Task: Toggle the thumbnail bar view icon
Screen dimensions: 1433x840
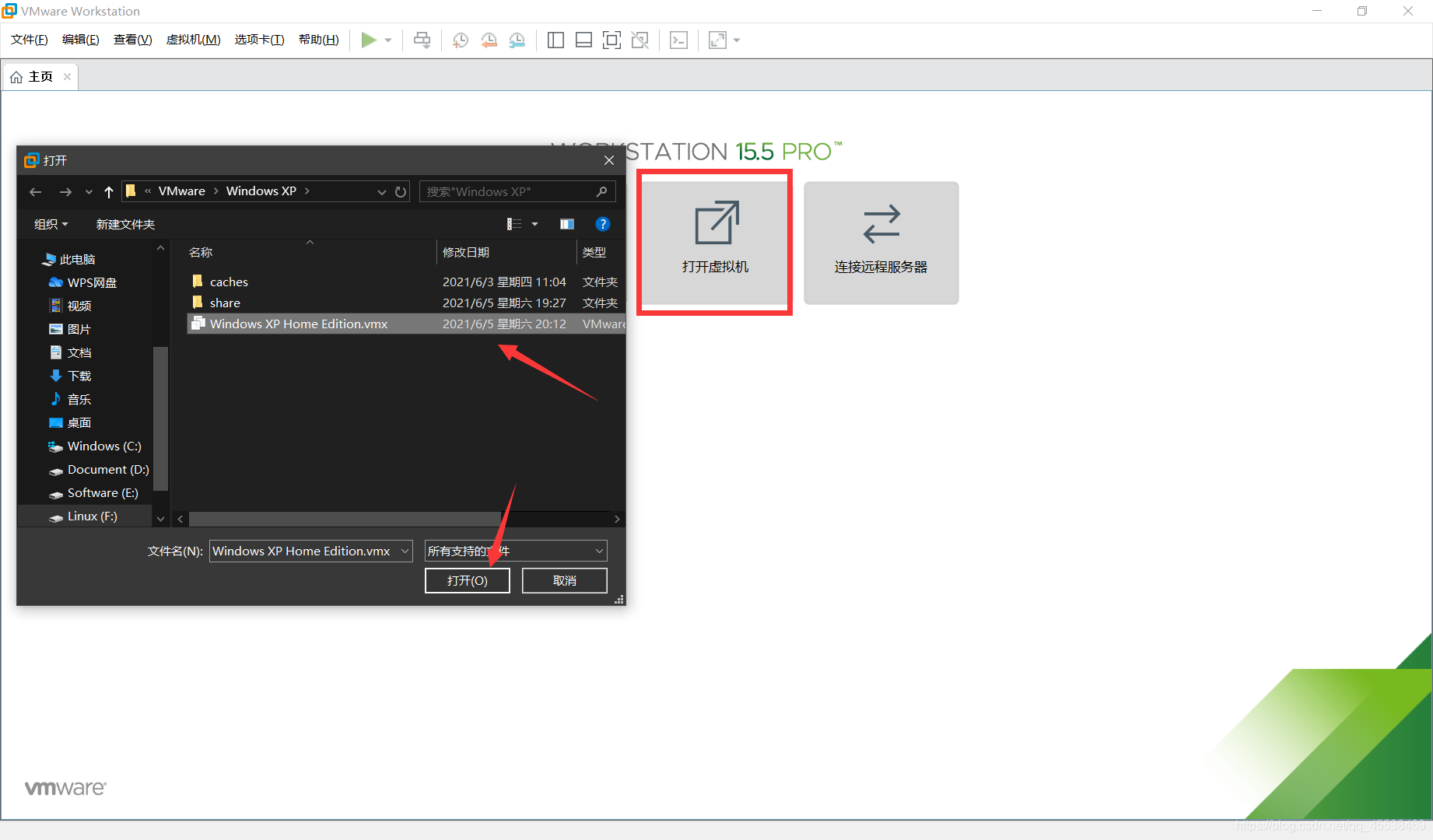Action: click(x=583, y=40)
